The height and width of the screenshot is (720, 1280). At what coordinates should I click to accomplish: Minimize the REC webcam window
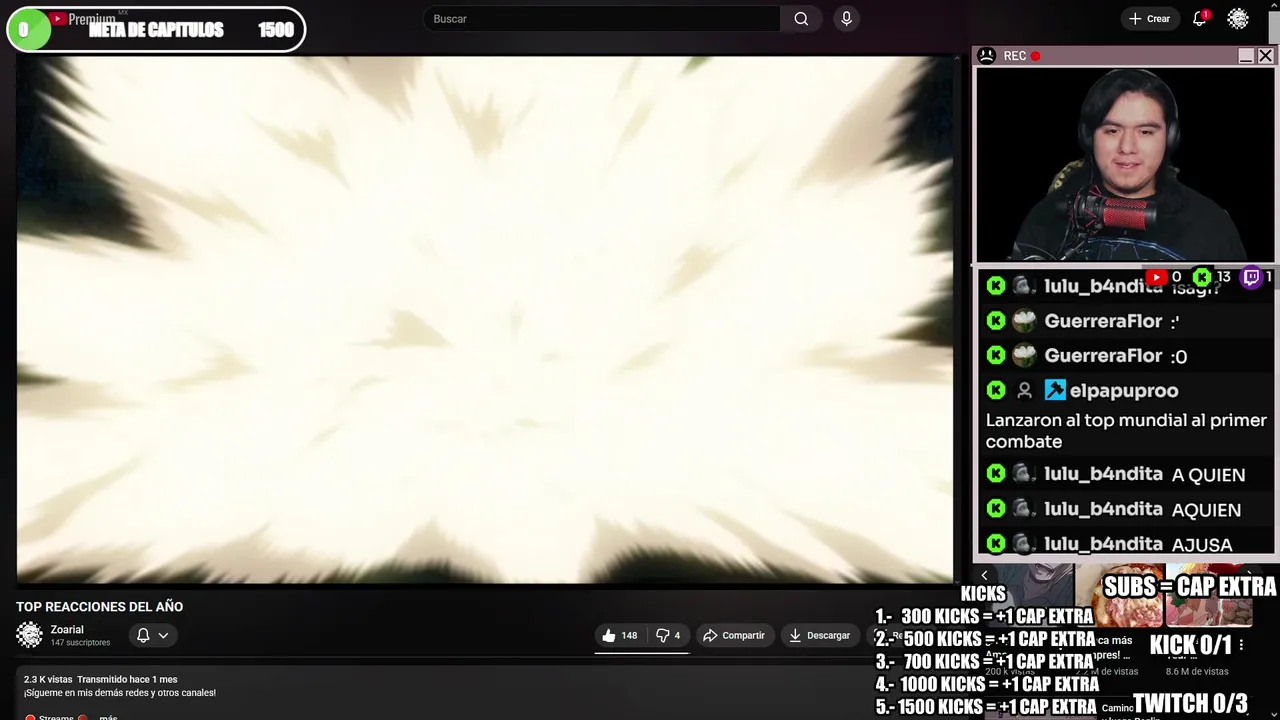coord(1245,56)
